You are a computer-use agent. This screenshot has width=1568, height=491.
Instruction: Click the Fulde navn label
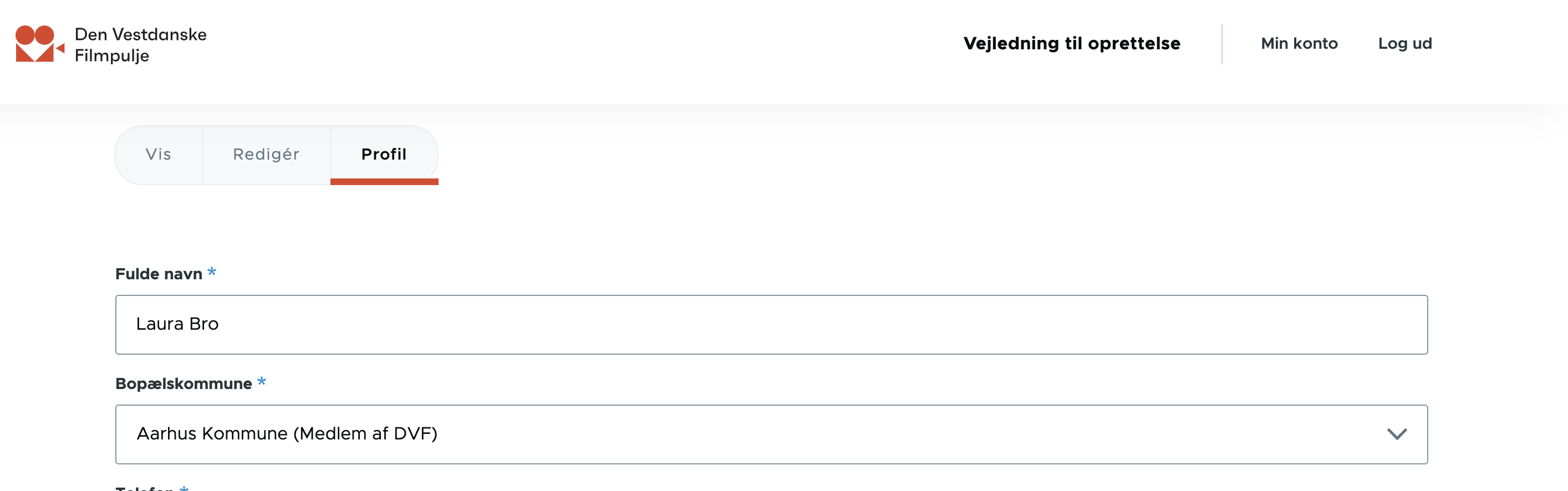click(158, 274)
